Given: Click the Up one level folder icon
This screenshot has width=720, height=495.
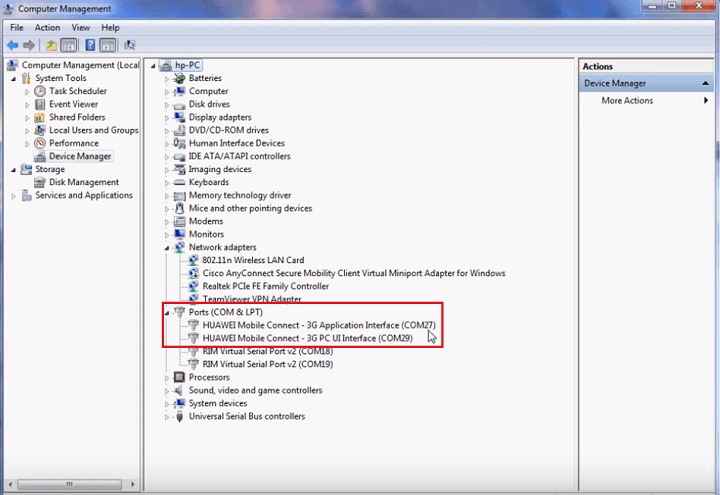Looking at the screenshot, I should (51, 45).
